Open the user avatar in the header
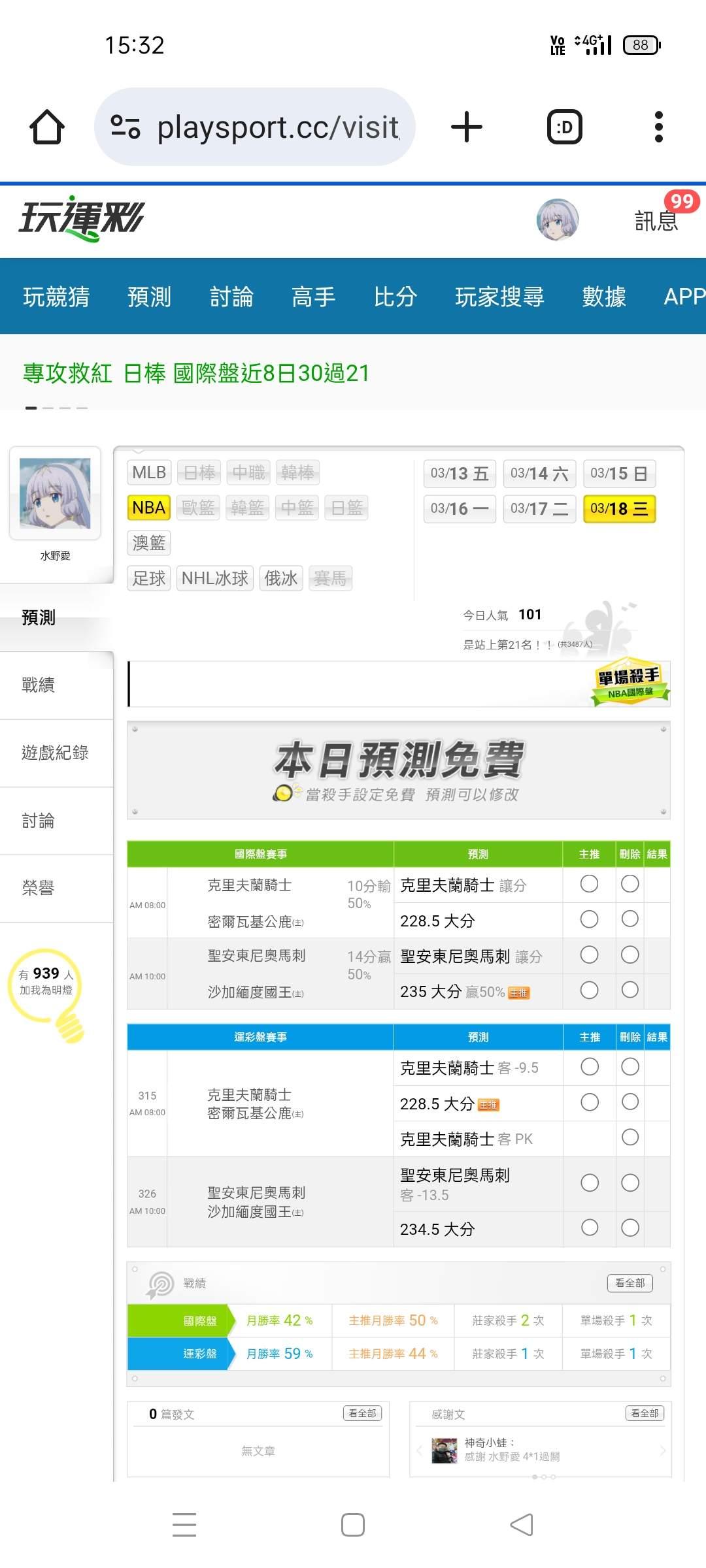 pos(558,220)
